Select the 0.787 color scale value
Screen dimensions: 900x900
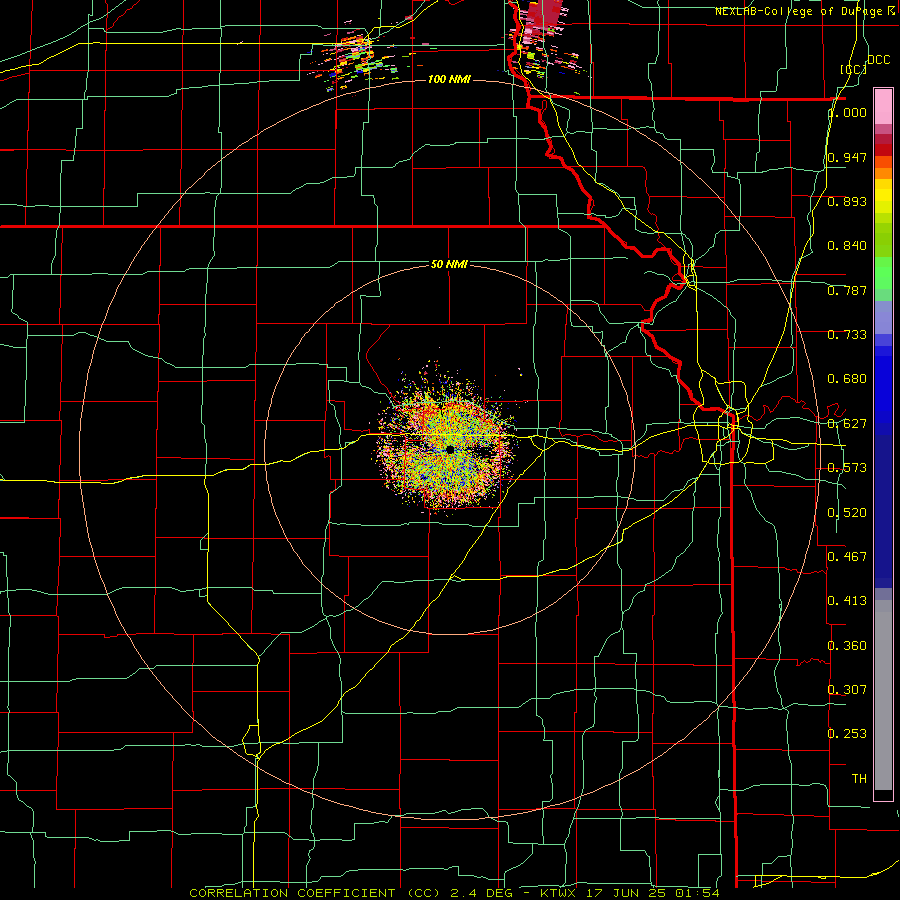[x=847, y=290]
